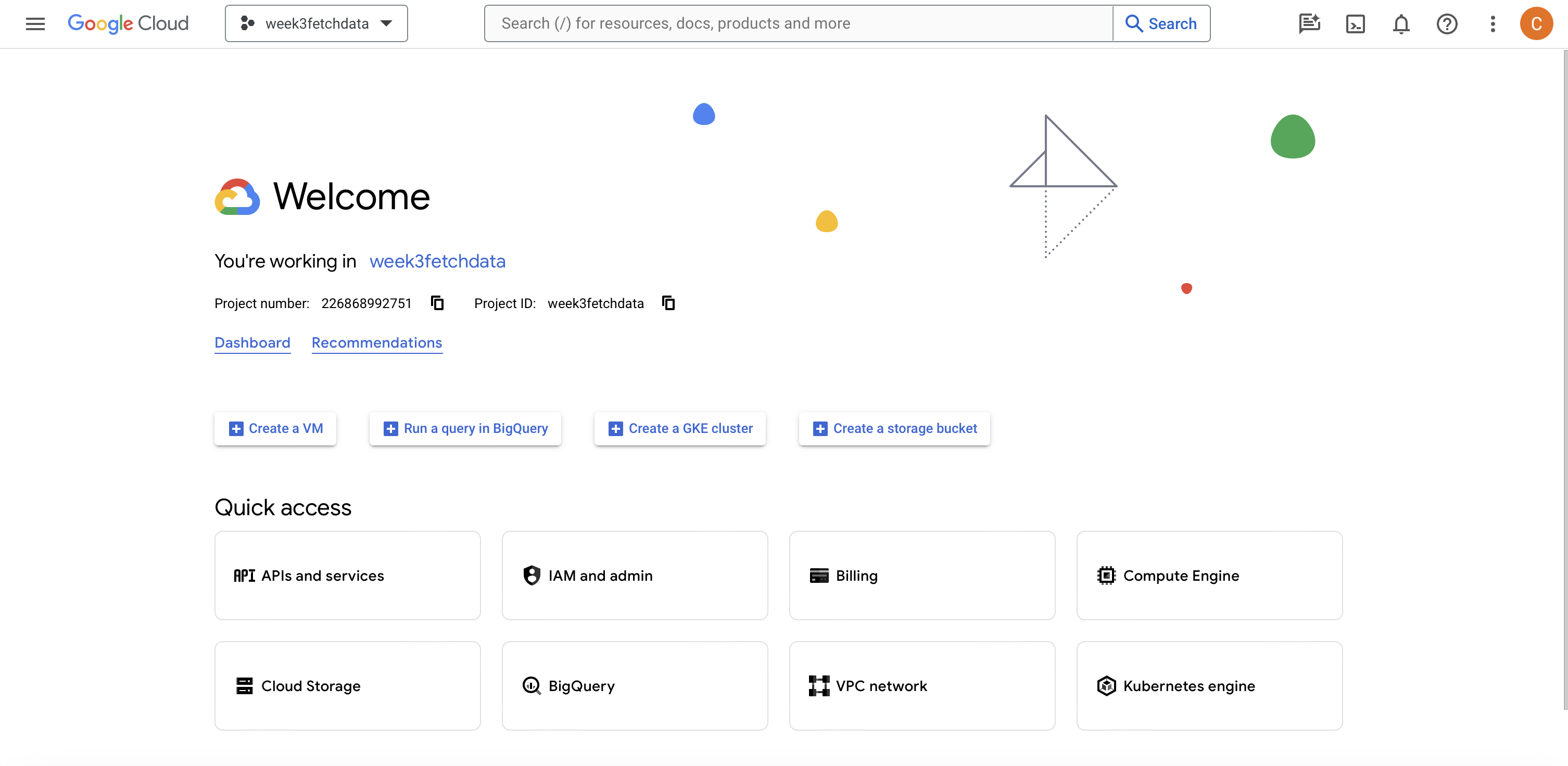Open the Kubernetes engine quick access card
The image size is (1568, 766).
click(1209, 686)
